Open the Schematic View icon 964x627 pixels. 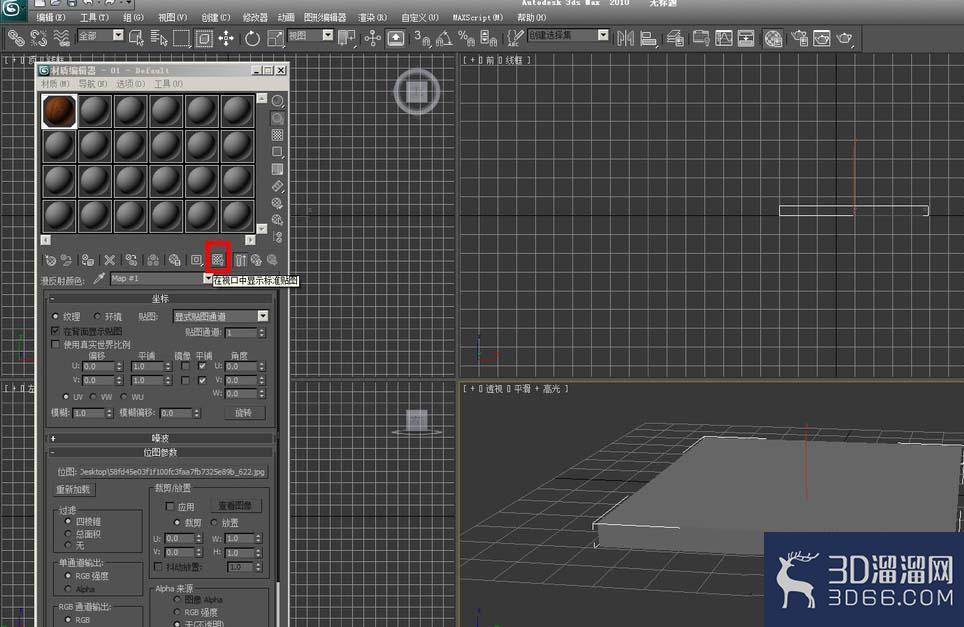(x=746, y=39)
